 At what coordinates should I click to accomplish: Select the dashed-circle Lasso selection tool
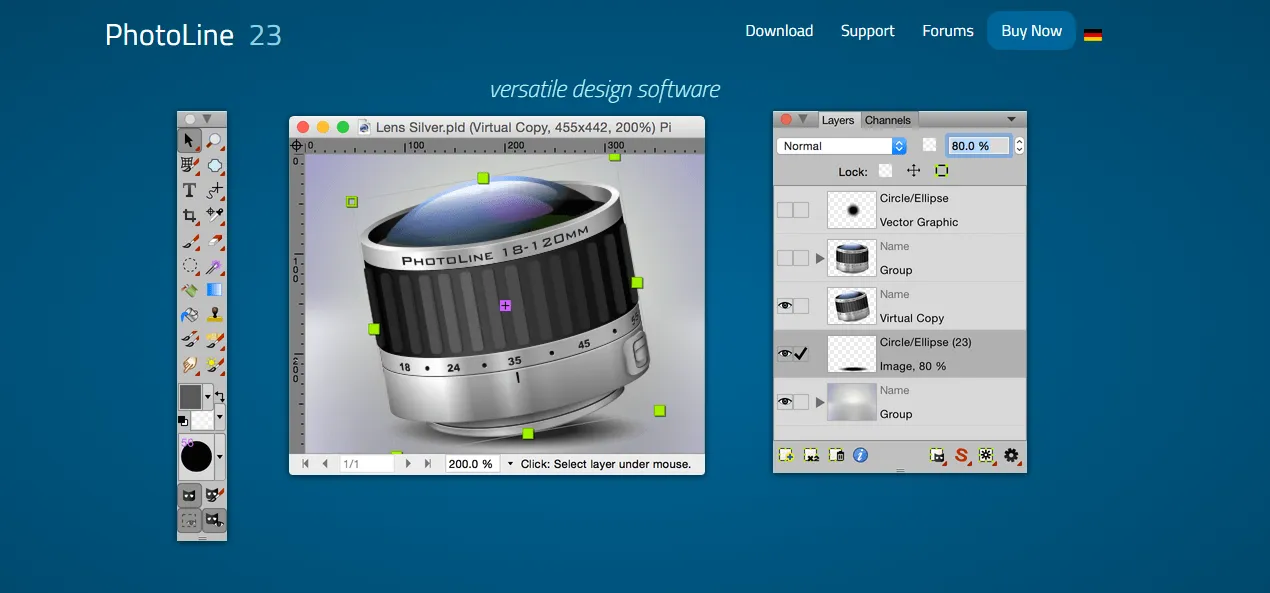click(189, 266)
